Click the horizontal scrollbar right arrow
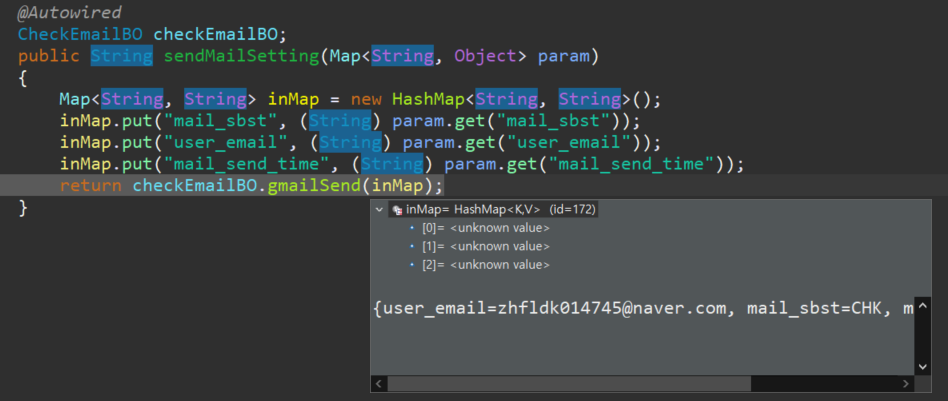 pos(906,383)
